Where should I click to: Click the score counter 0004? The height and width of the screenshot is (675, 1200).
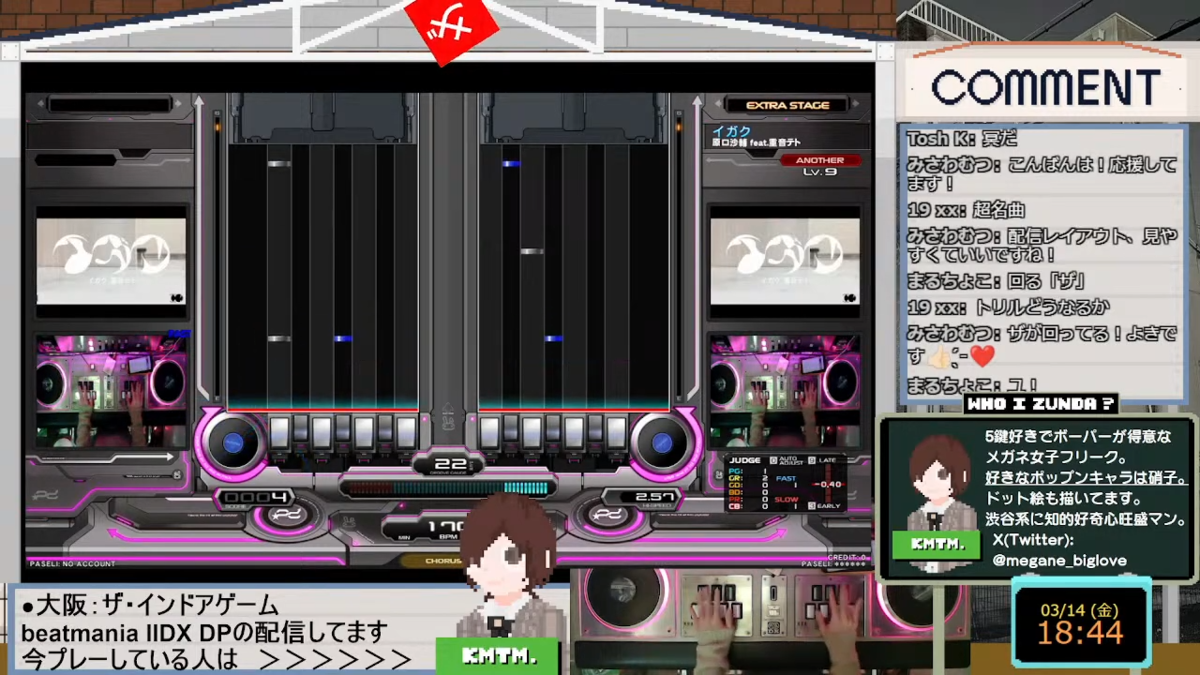click(256, 496)
